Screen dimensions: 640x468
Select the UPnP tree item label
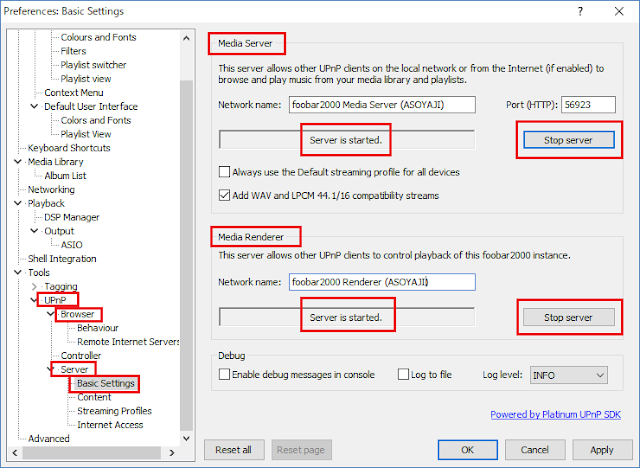coord(55,300)
